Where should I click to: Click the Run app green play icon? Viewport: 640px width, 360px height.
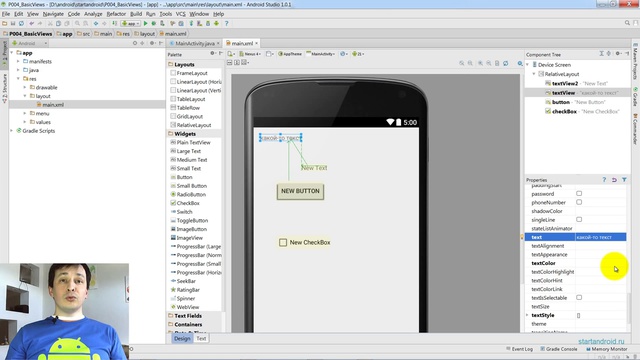coord(145,24)
